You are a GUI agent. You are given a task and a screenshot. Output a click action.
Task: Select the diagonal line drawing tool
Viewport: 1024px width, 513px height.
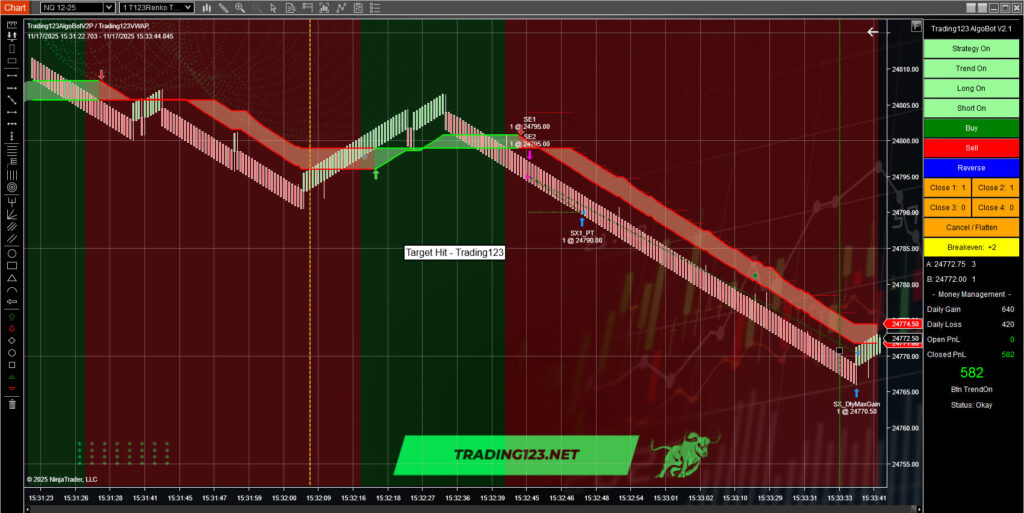click(x=12, y=99)
